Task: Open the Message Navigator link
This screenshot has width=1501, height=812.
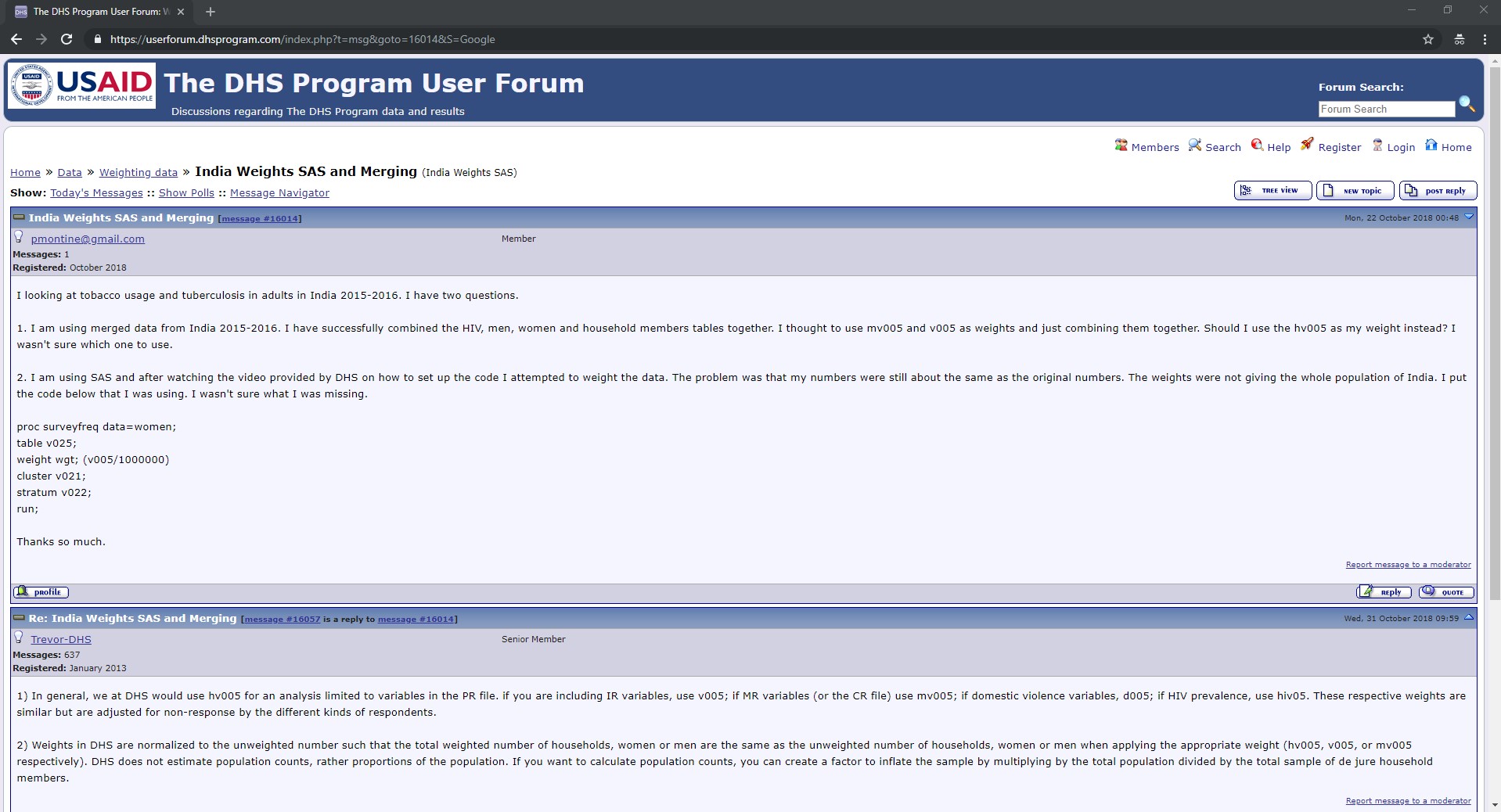Action: tap(279, 193)
